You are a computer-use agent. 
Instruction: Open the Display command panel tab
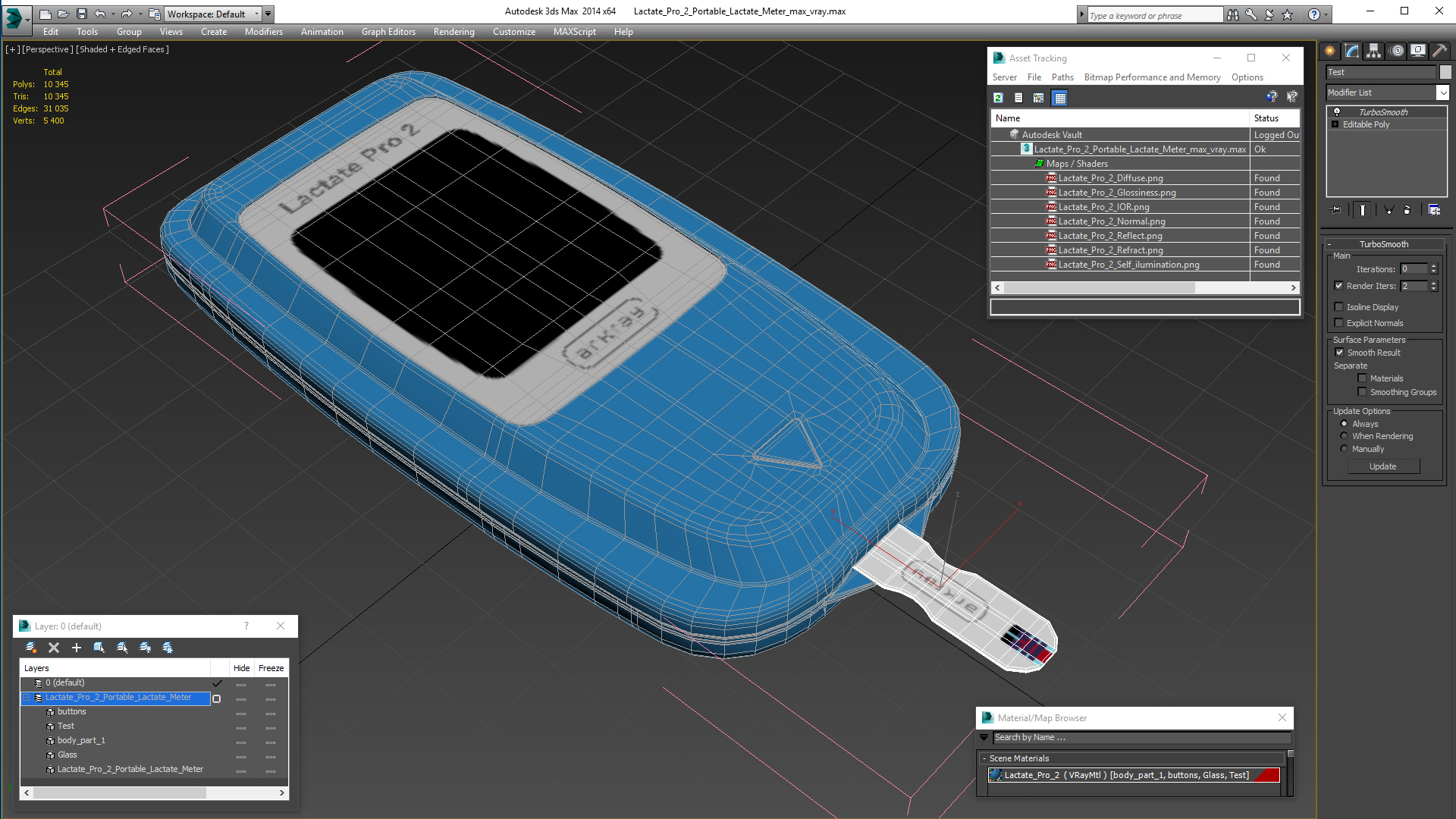(1417, 51)
